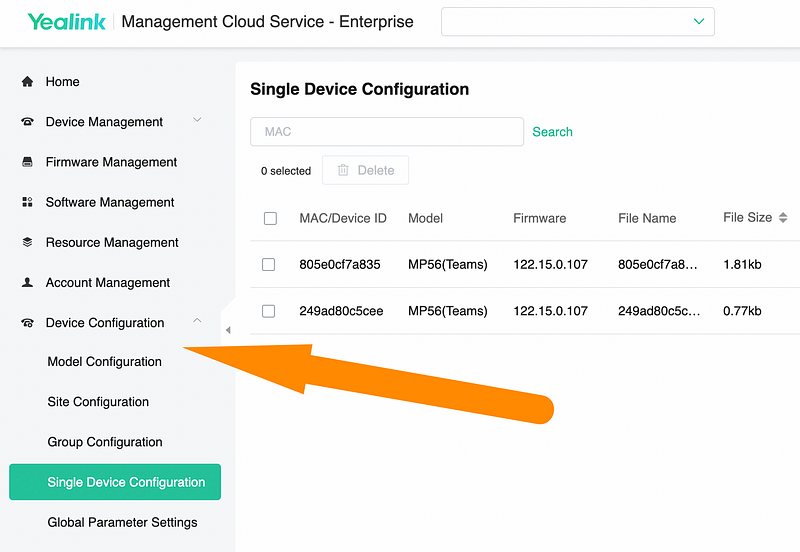Open the enterprise dropdown at top
The height and width of the screenshot is (552, 800).
578,21
